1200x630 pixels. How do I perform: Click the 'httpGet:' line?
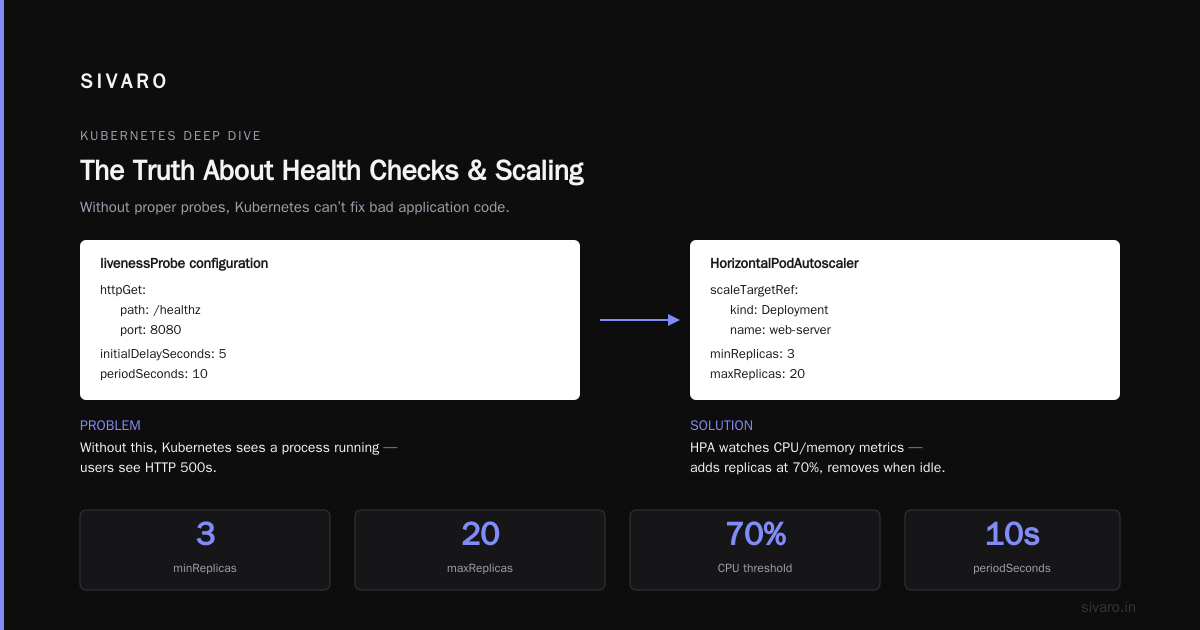click(123, 290)
